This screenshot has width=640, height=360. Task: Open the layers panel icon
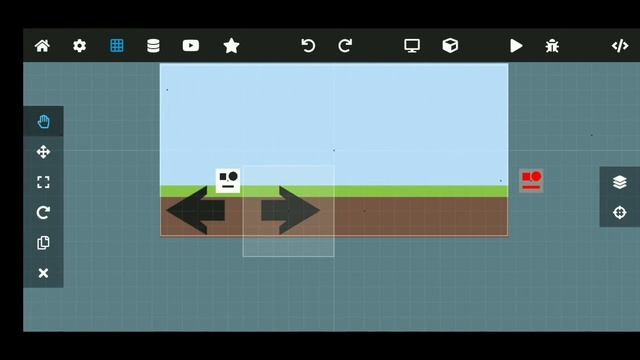click(620, 182)
